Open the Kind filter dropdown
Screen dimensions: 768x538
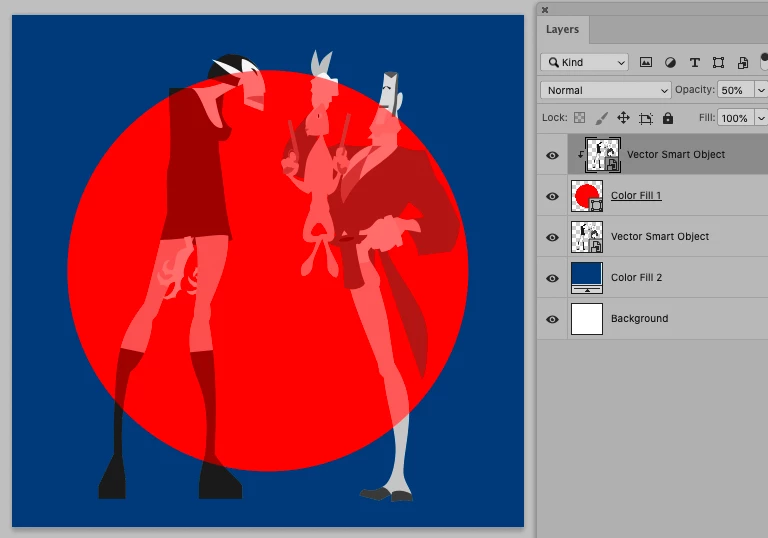click(x=584, y=62)
